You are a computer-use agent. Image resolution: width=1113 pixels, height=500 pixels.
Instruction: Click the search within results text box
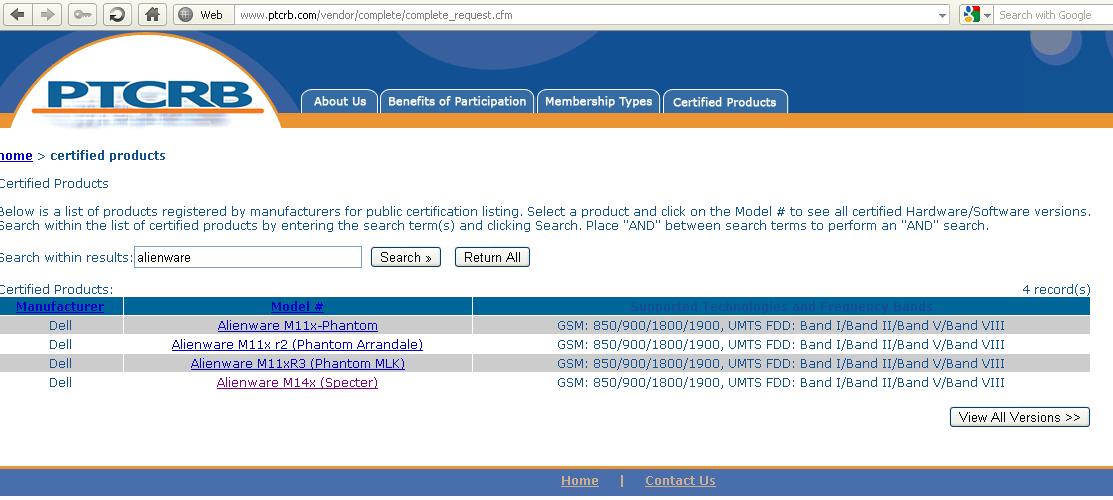pyautogui.click(x=248, y=257)
